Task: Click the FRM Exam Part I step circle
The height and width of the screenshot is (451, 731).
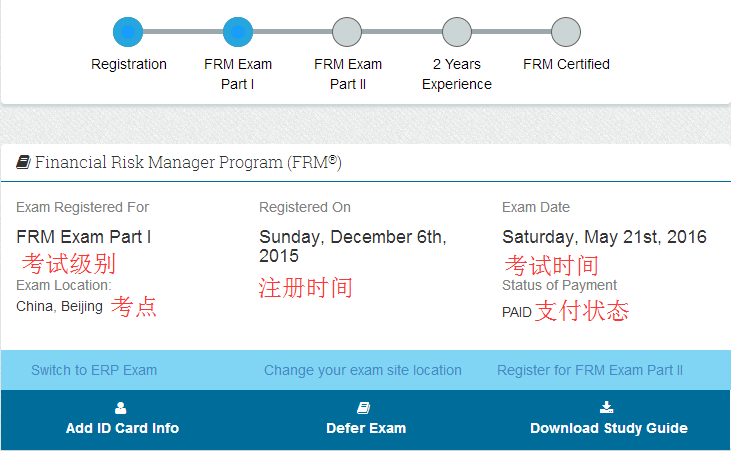Action: coord(238,32)
